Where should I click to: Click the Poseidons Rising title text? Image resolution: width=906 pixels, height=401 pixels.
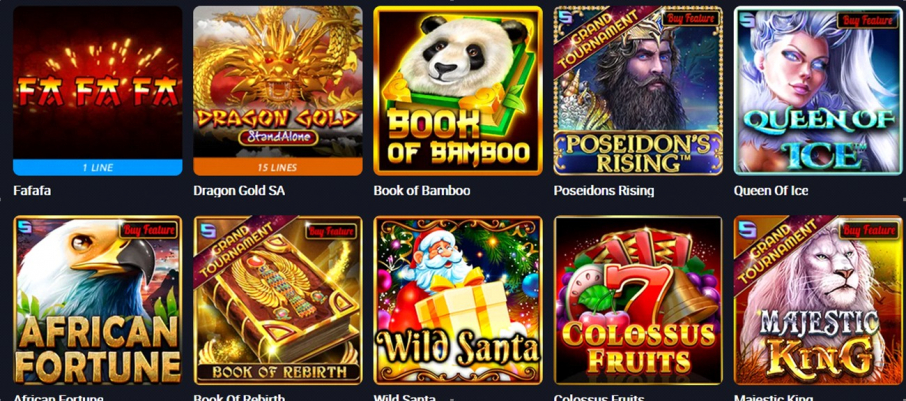pos(604,190)
